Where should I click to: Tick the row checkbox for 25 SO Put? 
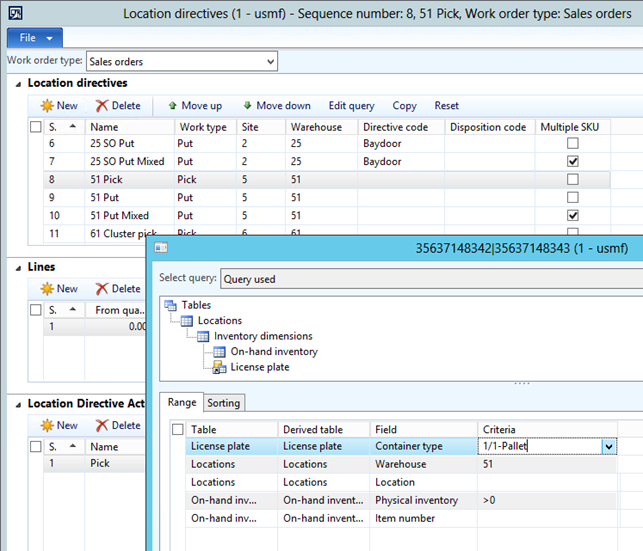tap(36, 143)
